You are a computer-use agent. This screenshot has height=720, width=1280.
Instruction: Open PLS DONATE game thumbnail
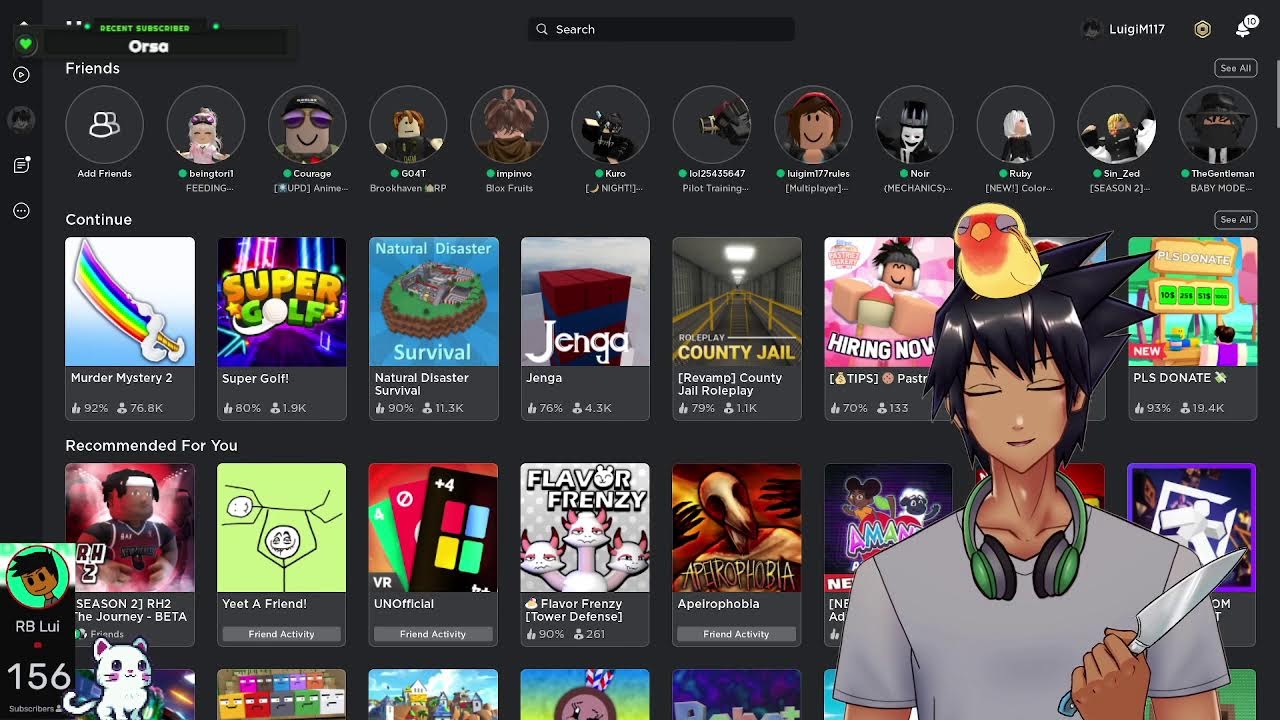1192,302
